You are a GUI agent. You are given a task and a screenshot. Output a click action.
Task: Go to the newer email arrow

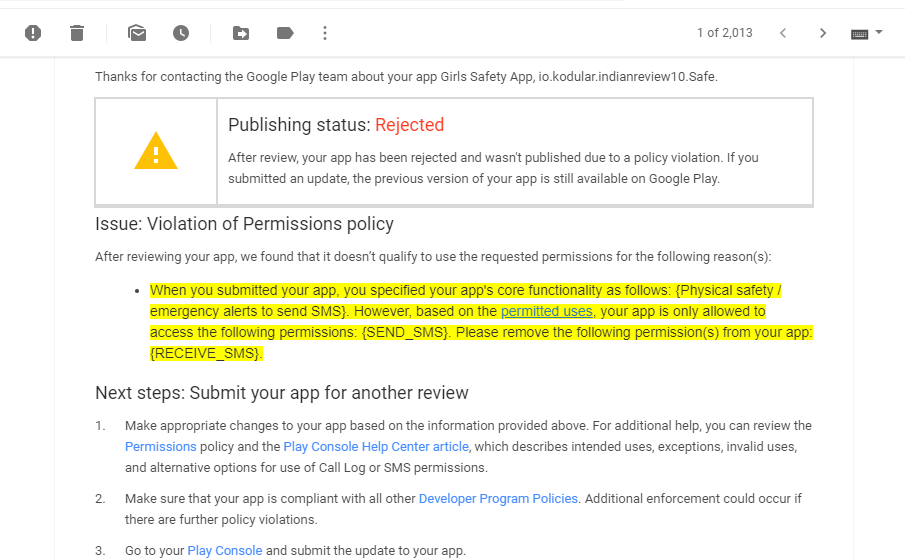click(x=783, y=33)
